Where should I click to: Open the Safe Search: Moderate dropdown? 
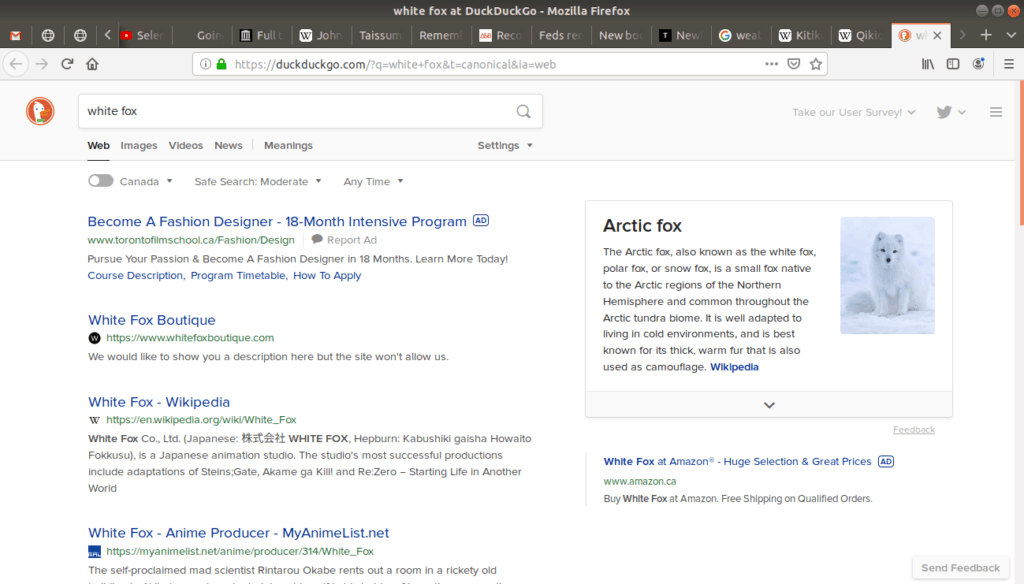(x=258, y=182)
